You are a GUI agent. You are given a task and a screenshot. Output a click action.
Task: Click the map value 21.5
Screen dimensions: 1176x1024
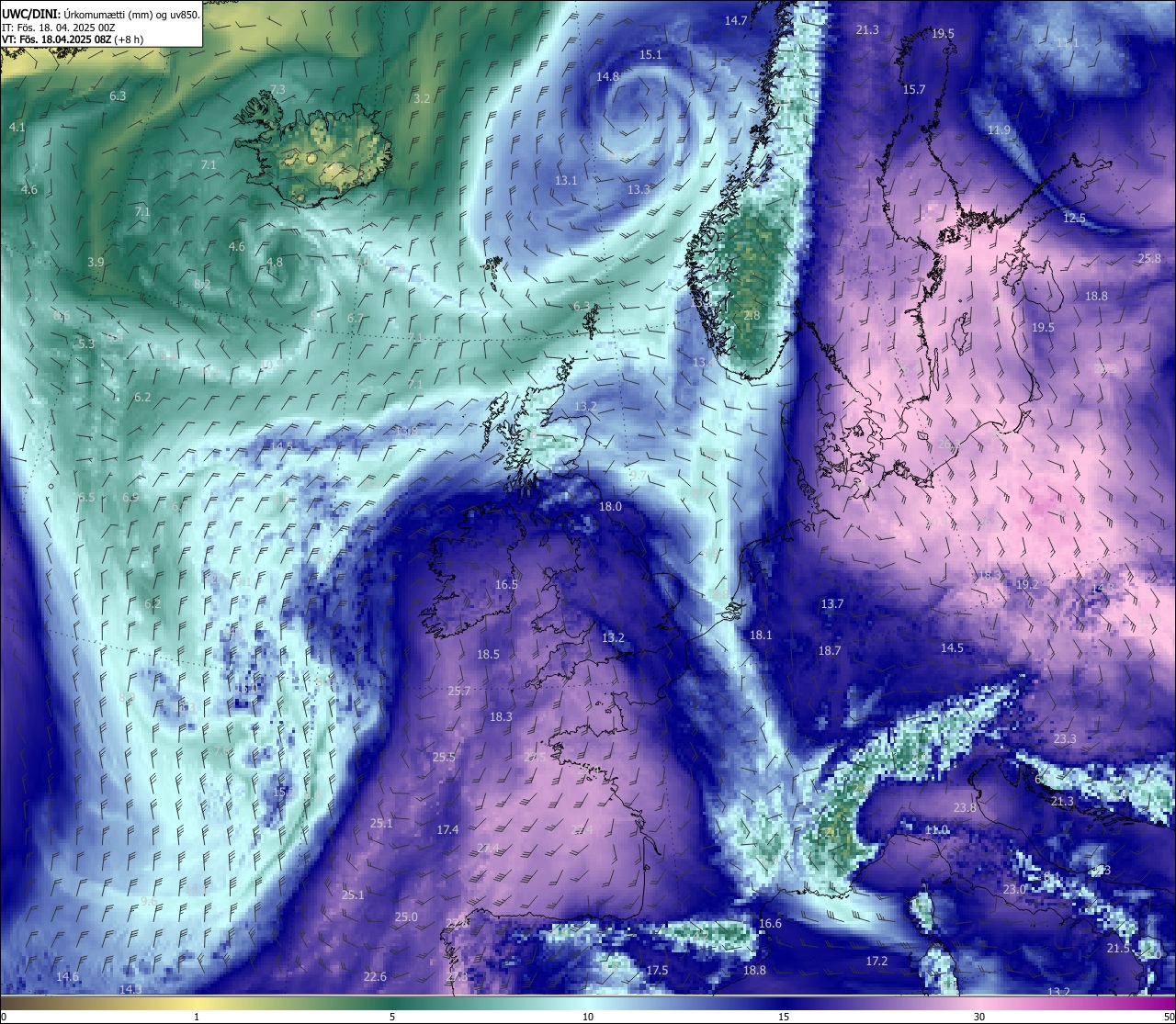(x=1118, y=949)
